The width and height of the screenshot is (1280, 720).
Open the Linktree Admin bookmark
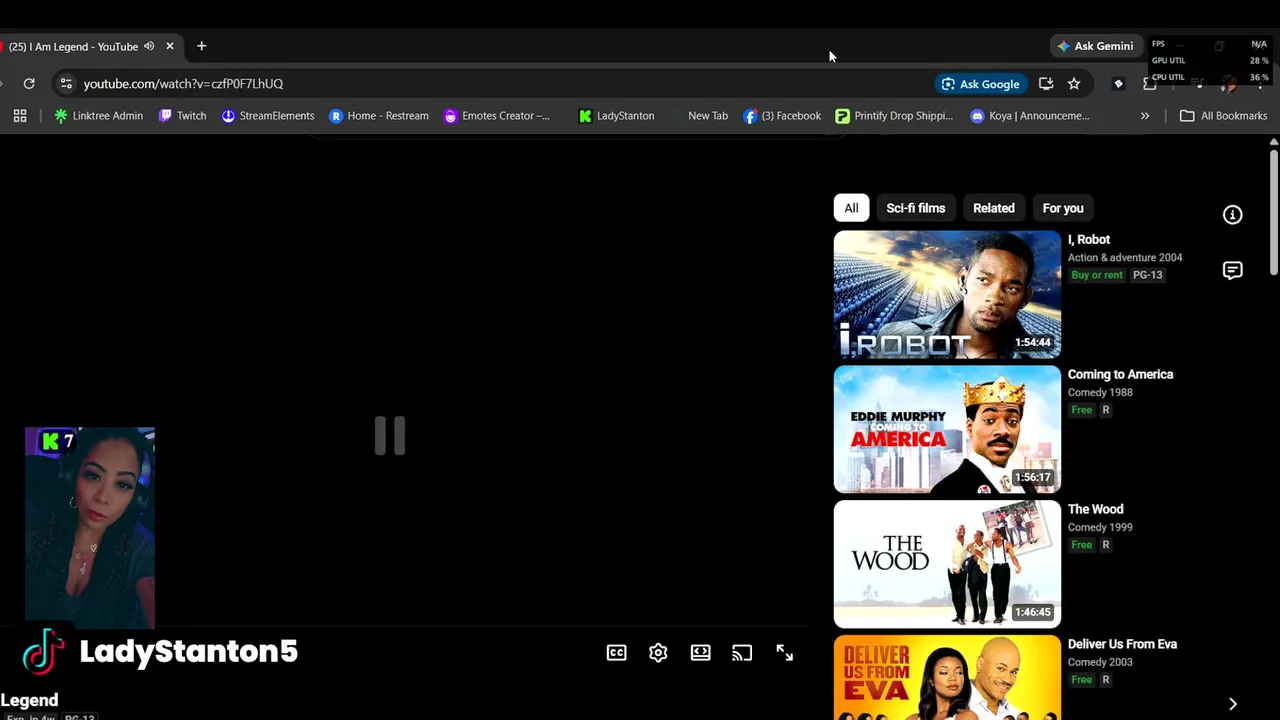pos(98,116)
